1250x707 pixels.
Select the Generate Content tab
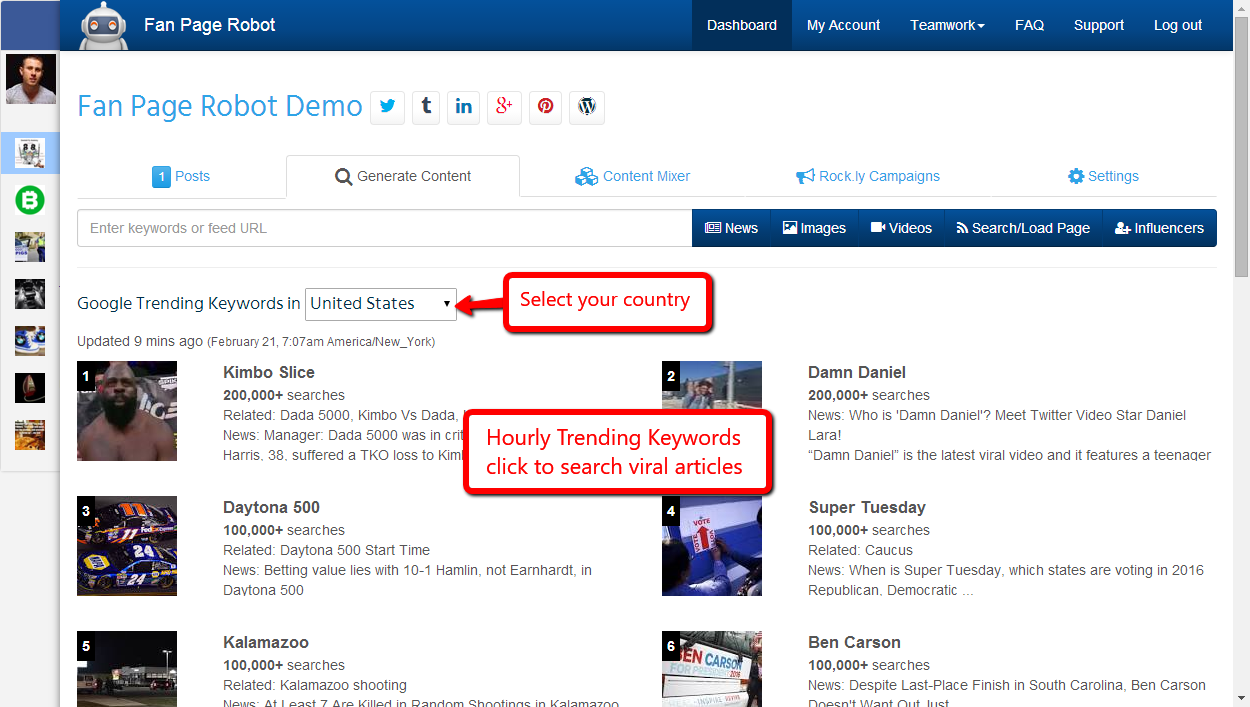[x=403, y=176]
